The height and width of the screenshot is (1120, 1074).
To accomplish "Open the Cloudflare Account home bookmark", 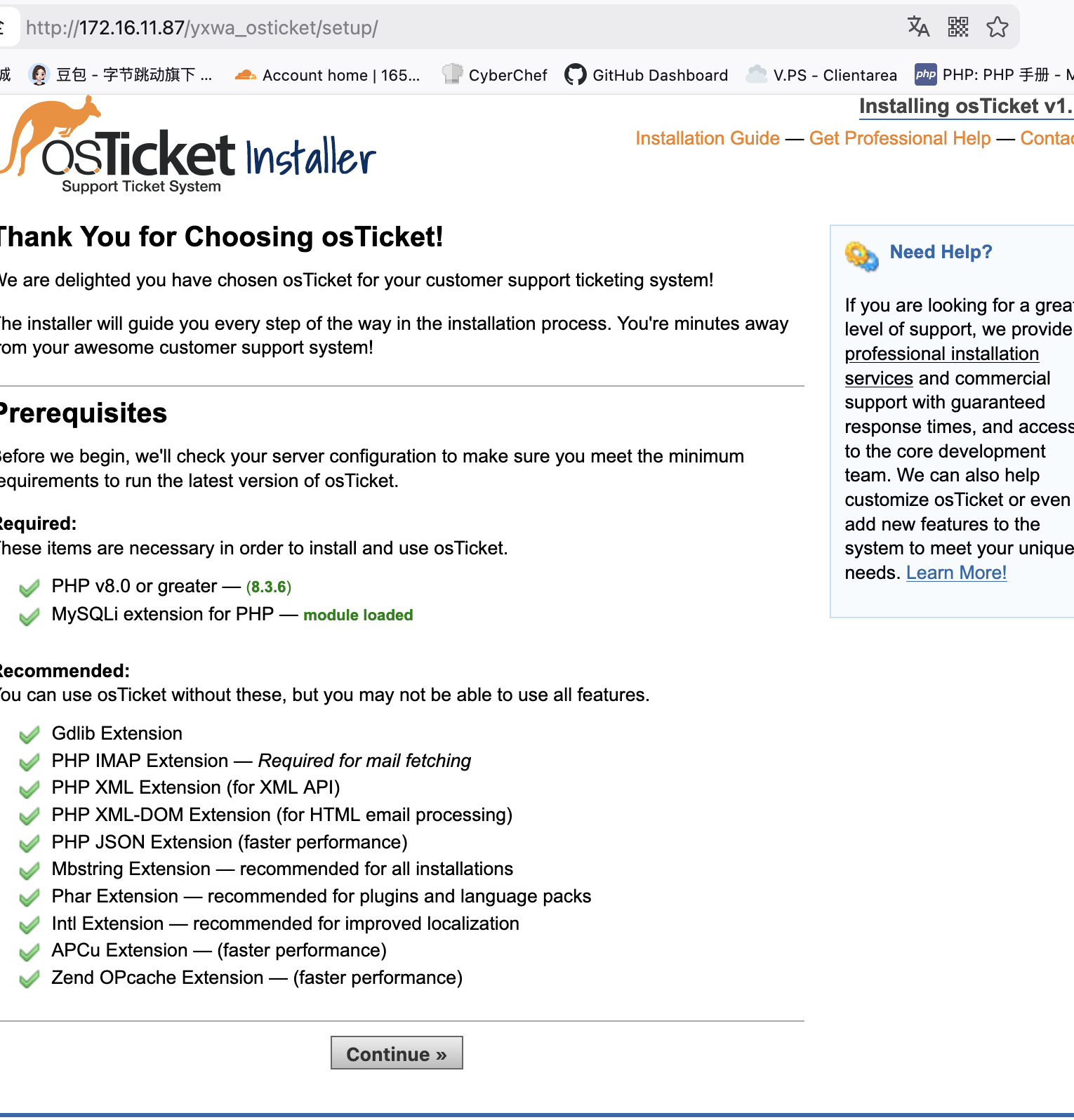I will pyautogui.click(x=328, y=75).
